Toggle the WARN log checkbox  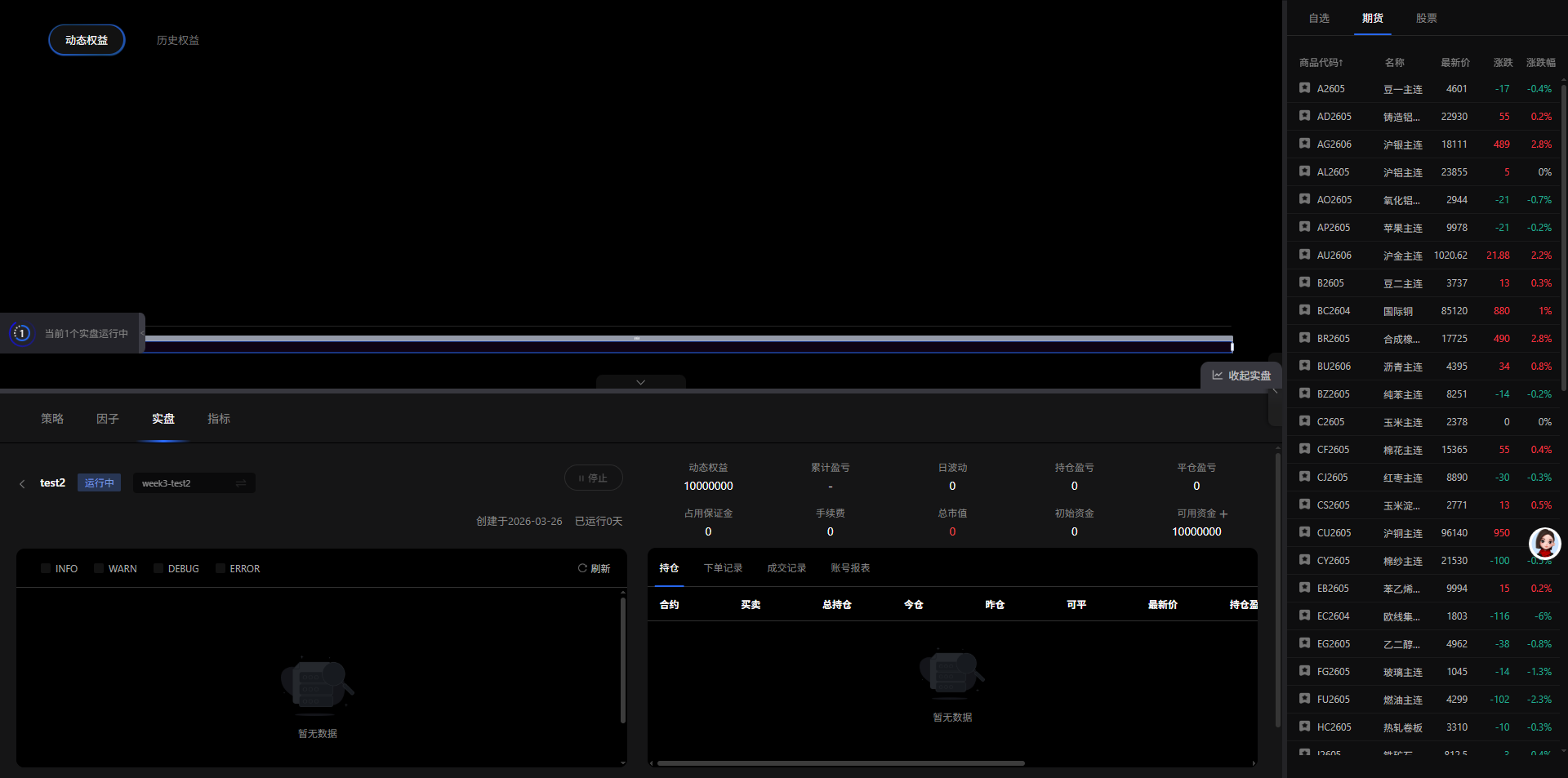pyautogui.click(x=99, y=568)
